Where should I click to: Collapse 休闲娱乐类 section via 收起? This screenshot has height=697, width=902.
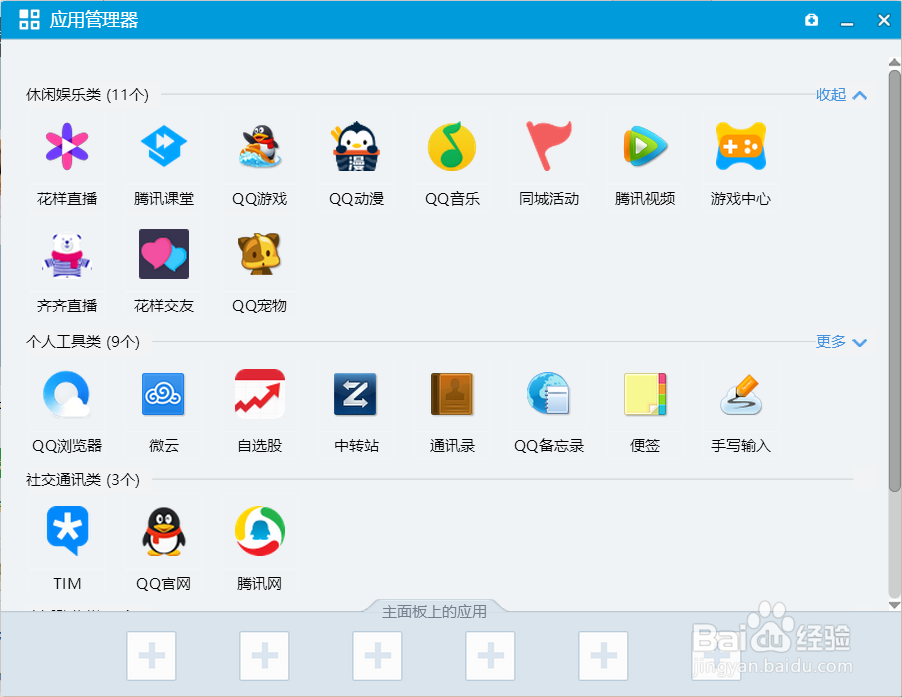click(x=841, y=95)
